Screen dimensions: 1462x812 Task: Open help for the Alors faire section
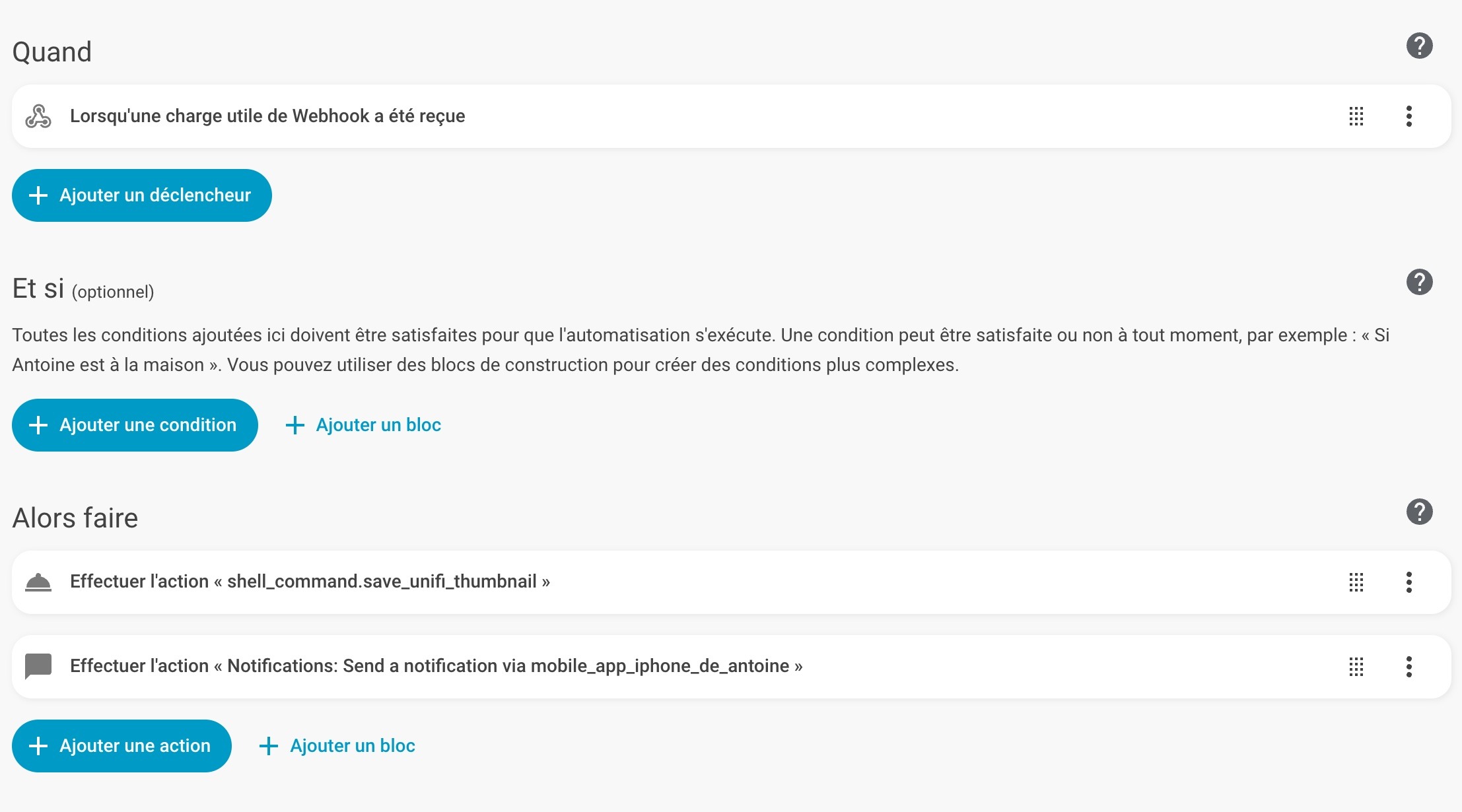1419,512
